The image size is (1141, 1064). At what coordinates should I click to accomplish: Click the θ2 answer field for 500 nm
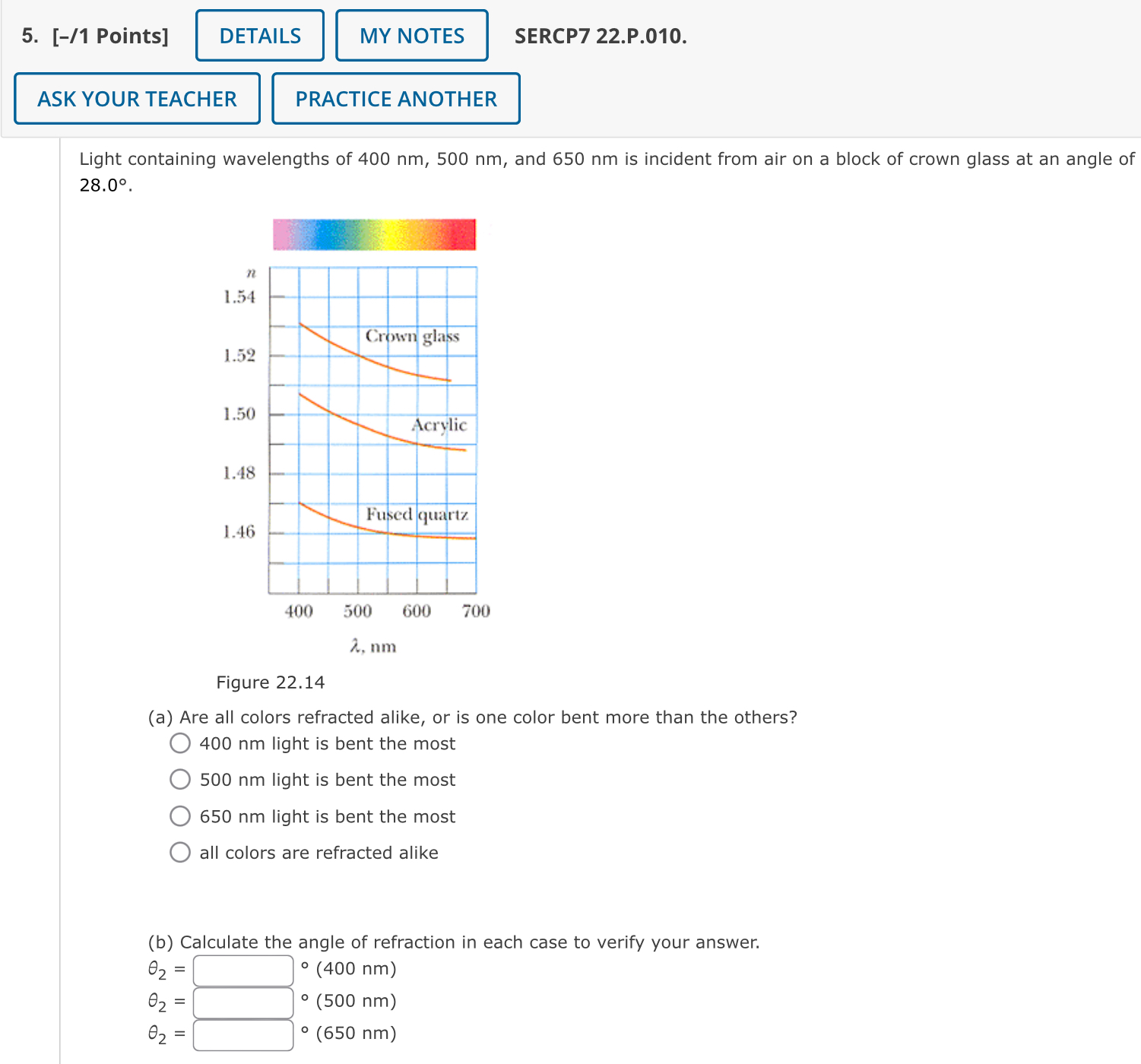(x=242, y=1002)
